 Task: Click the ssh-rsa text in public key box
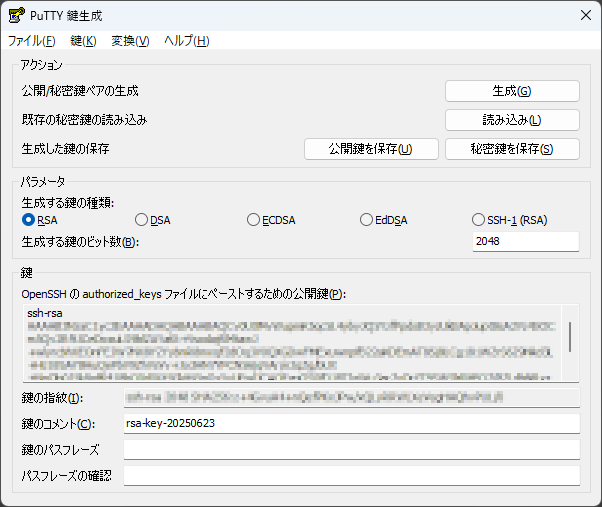45,313
